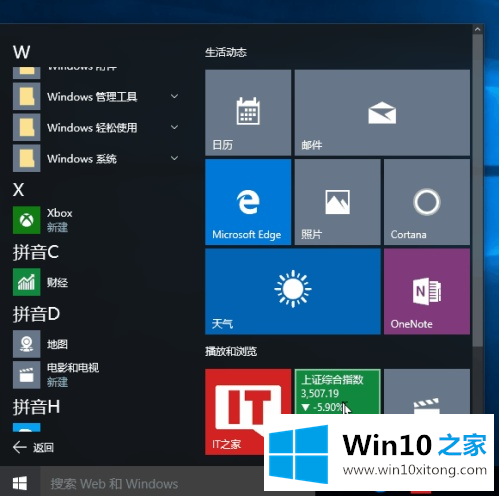Image resolution: width=499 pixels, height=496 pixels.
Task: Click the 返回 back button
Action: tap(33, 447)
